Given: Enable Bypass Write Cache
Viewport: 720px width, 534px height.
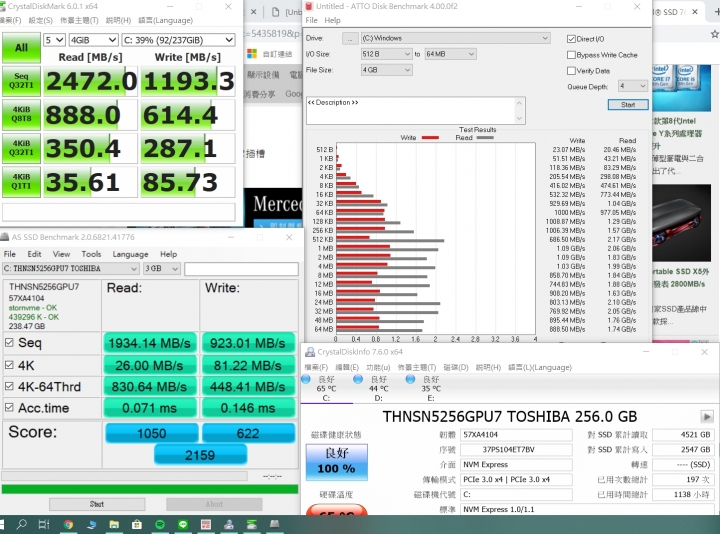Looking at the screenshot, I should 571,55.
